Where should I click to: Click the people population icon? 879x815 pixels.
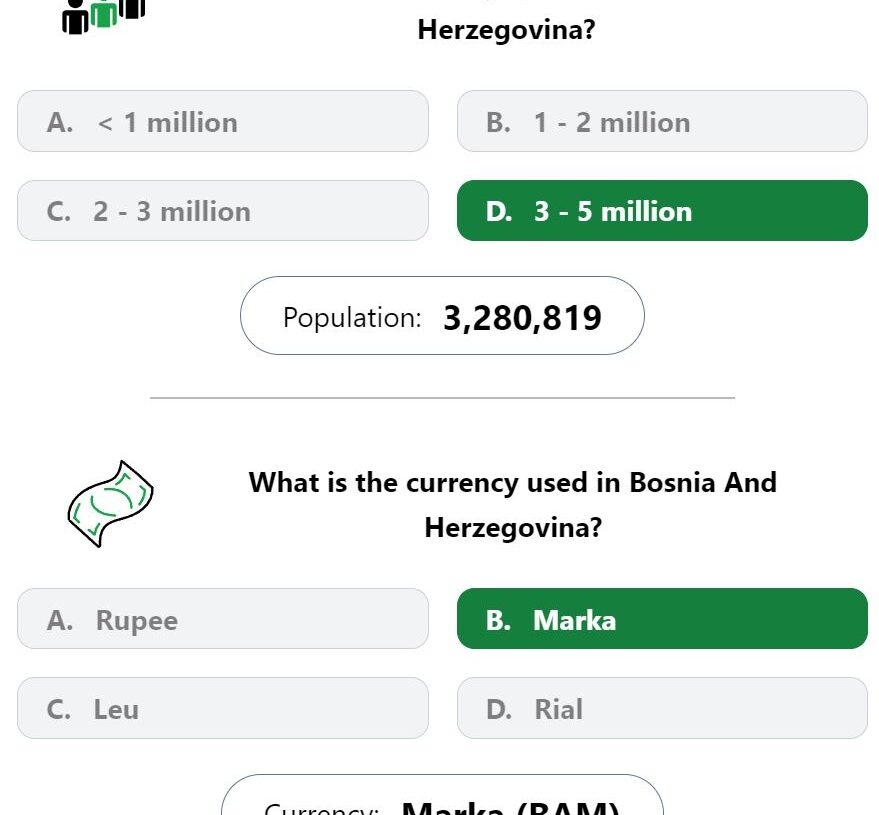click(x=104, y=17)
